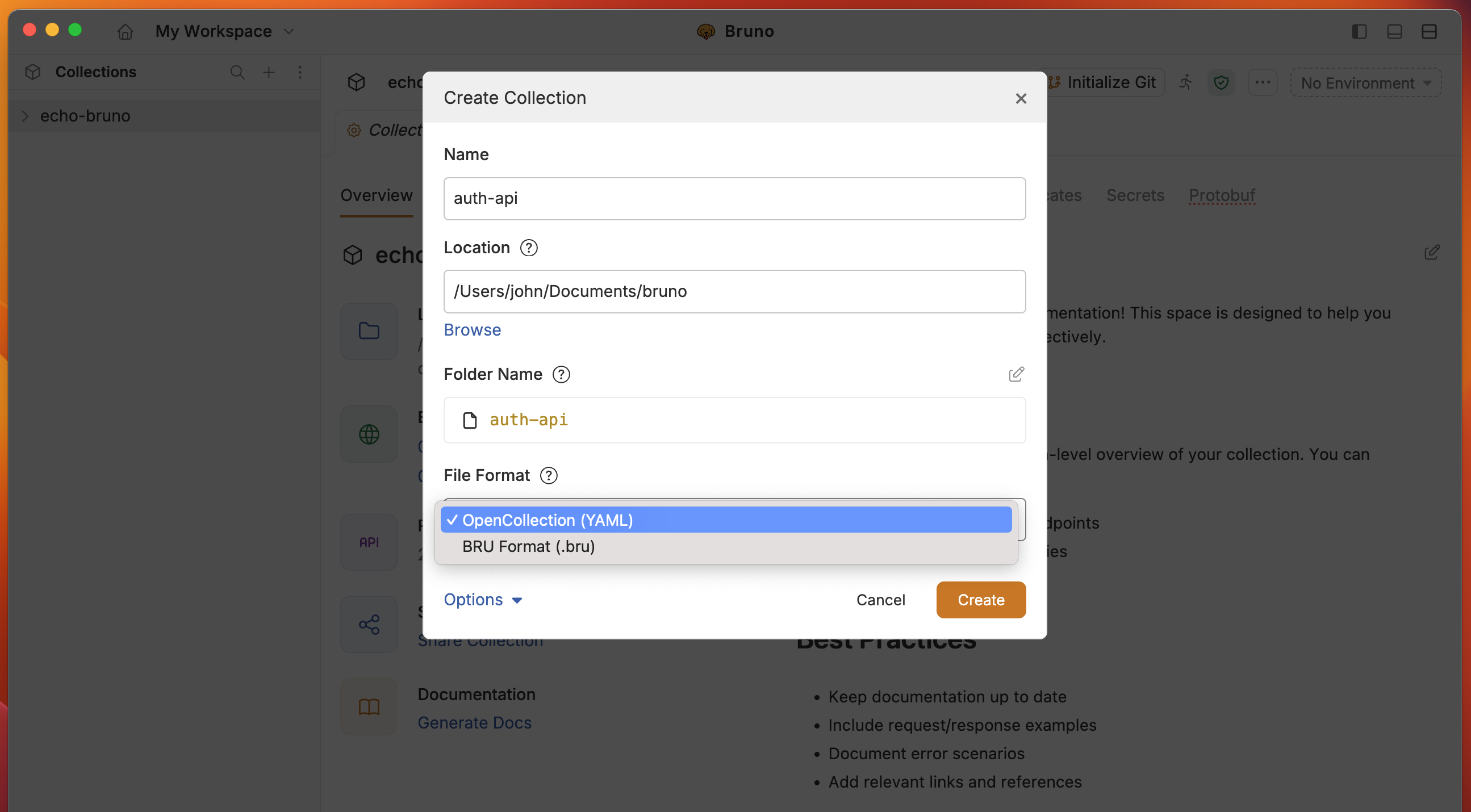The image size is (1471, 812).
Task: Add a new collection with the plus icon
Action: [x=269, y=72]
